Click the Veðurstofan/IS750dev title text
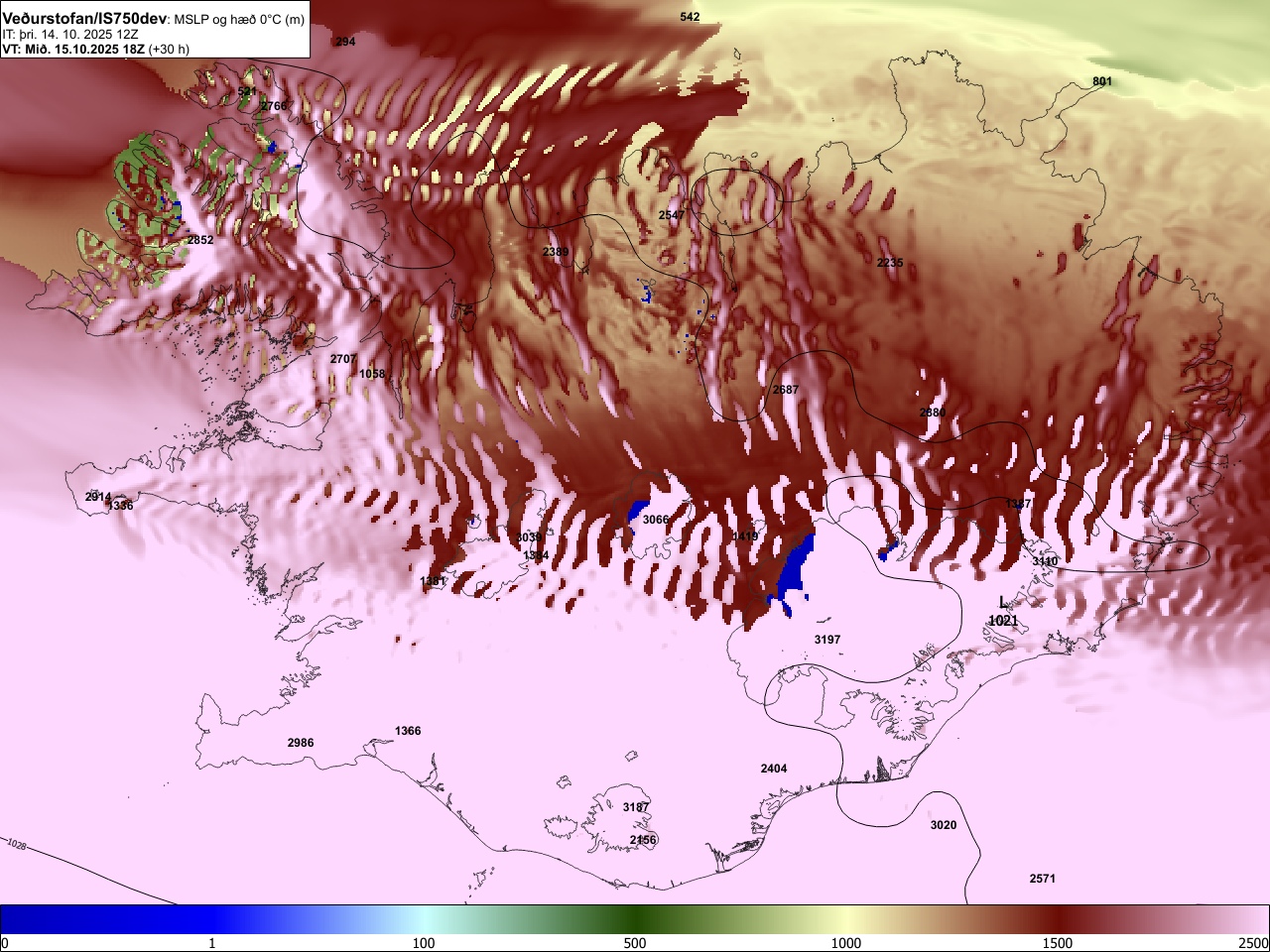 84,19
